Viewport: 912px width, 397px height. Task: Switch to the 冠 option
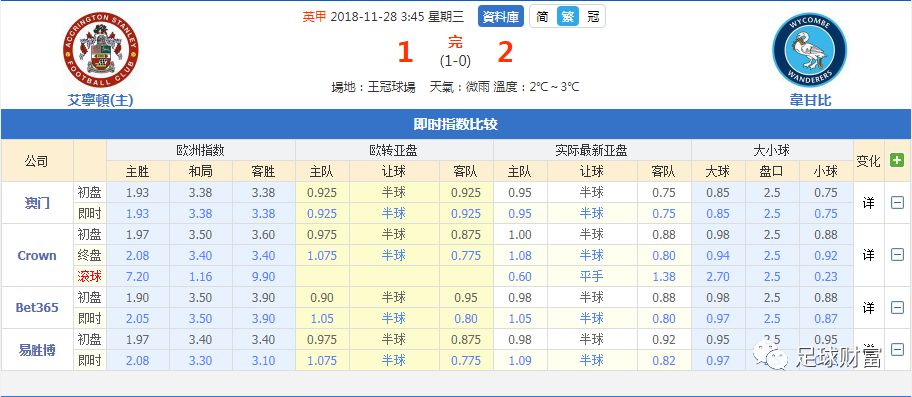pyautogui.click(x=593, y=16)
